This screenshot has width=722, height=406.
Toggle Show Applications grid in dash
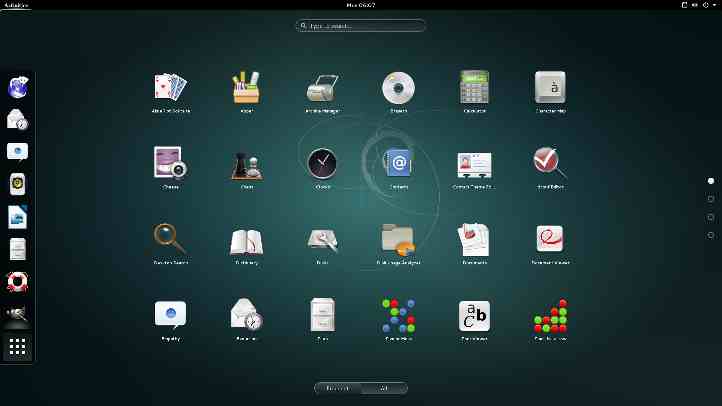tap(18, 347)
